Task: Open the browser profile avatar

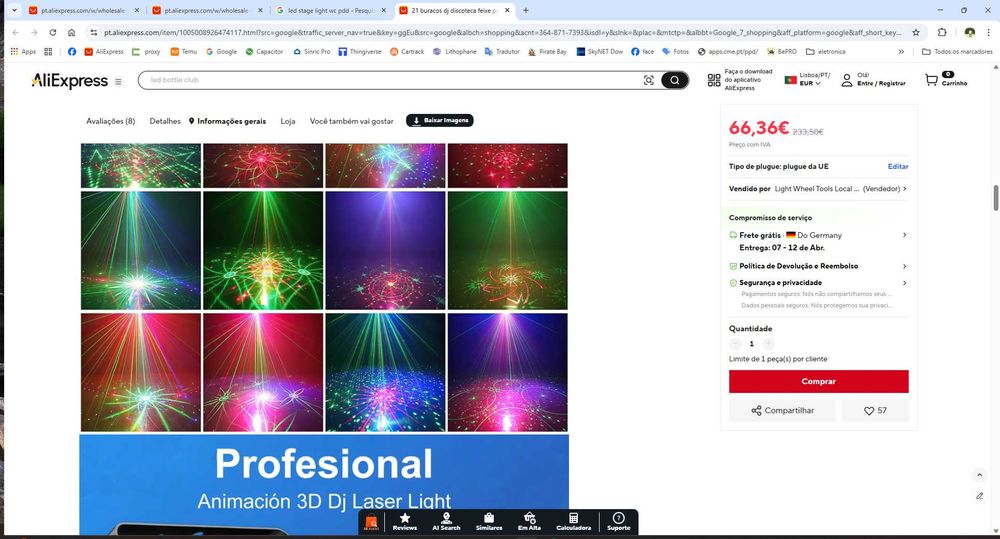Action: [x=969, y=33]
